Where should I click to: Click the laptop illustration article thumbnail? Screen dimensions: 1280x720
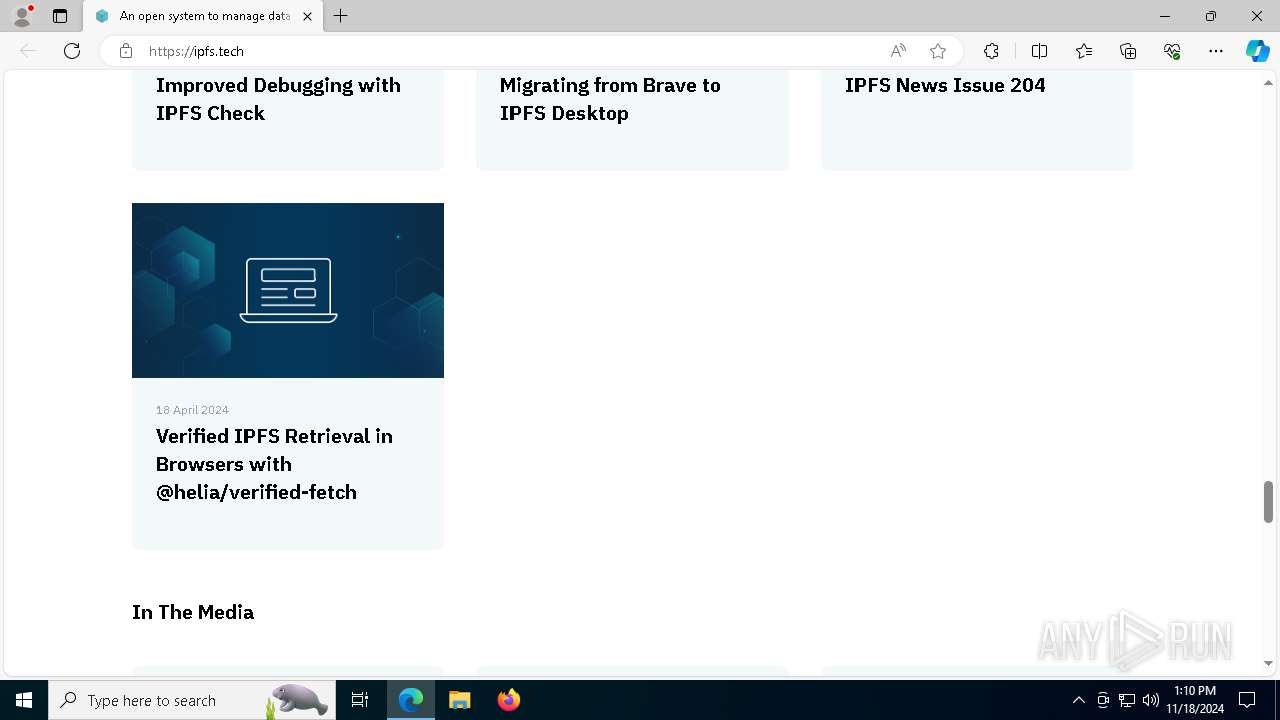[x=288, y=290]
